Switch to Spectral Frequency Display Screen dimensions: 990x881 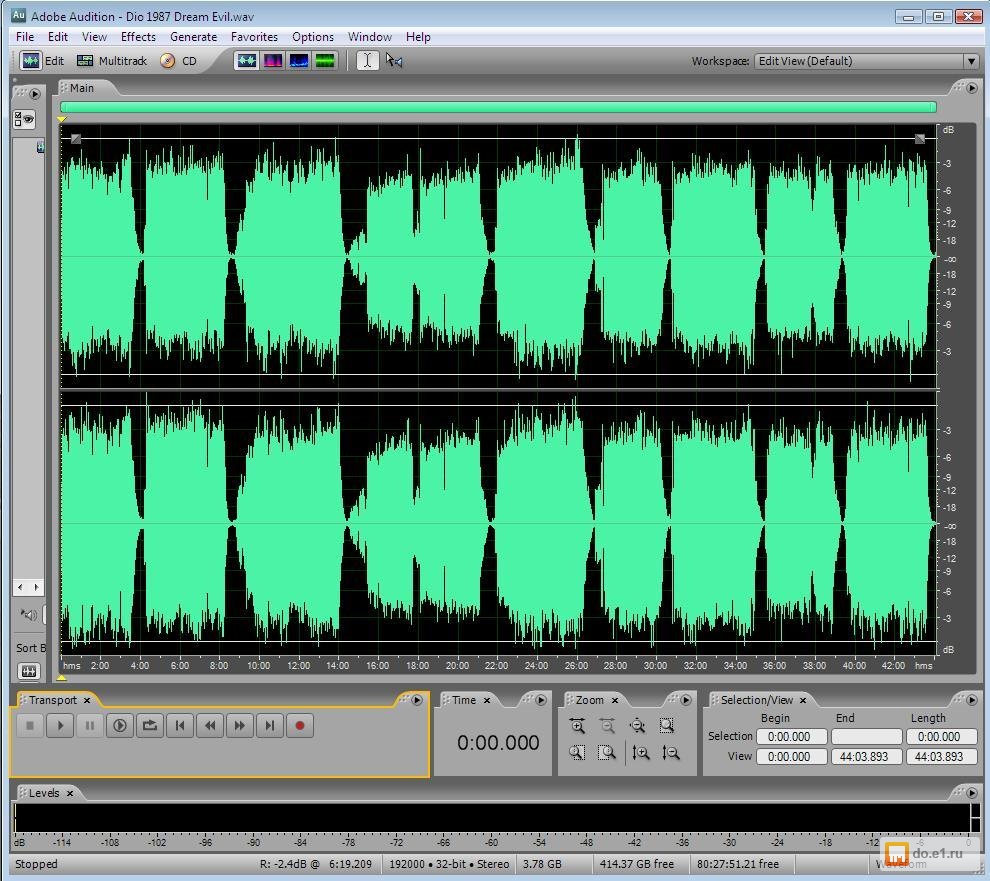(273, 61)
